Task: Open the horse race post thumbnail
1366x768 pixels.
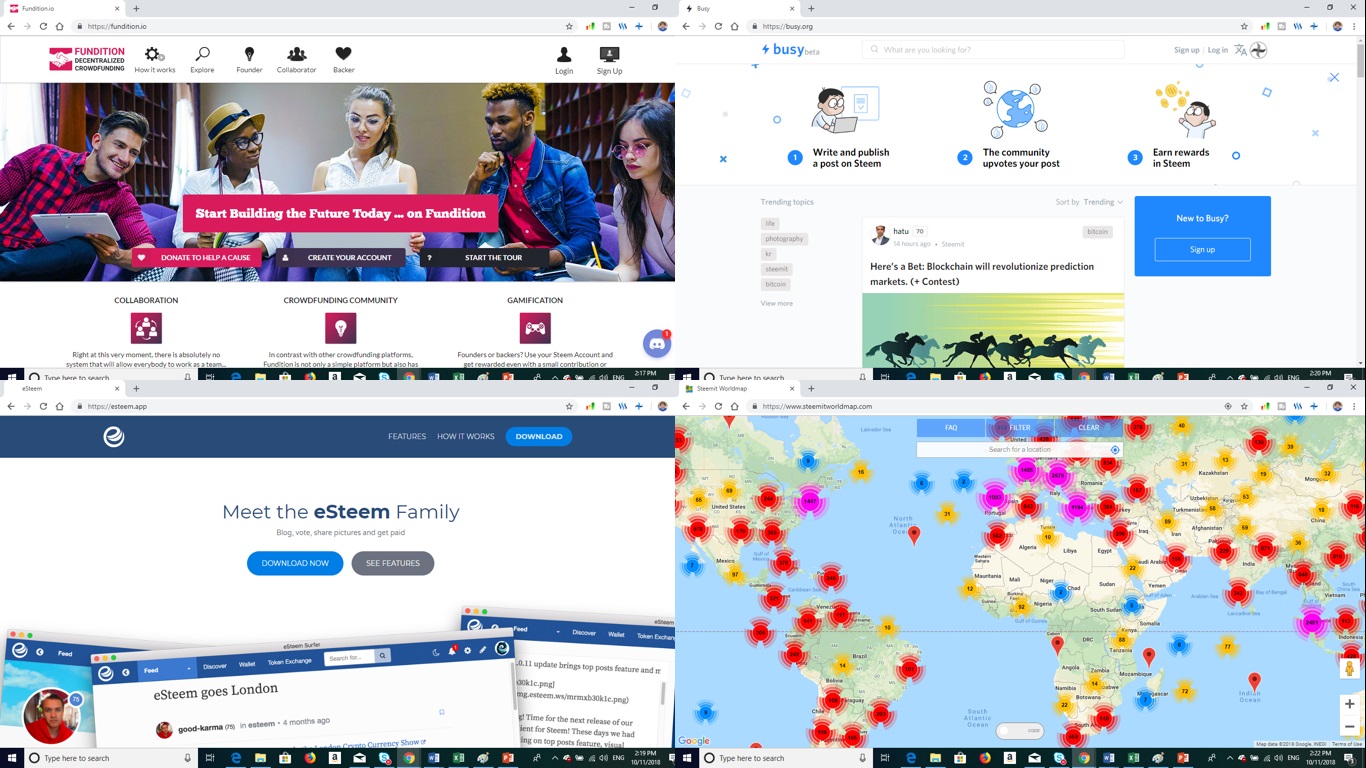Action: point(993,330)
